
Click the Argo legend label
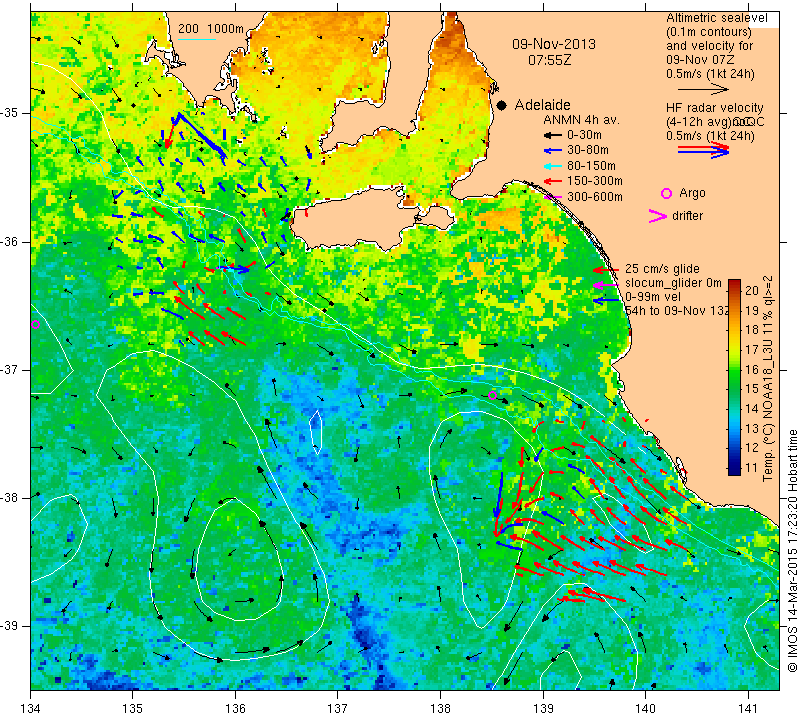[x=692, y=193]
